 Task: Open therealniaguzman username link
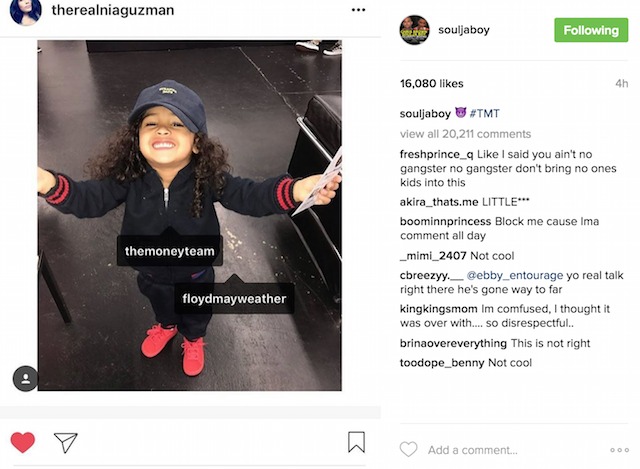pos(113,10)
